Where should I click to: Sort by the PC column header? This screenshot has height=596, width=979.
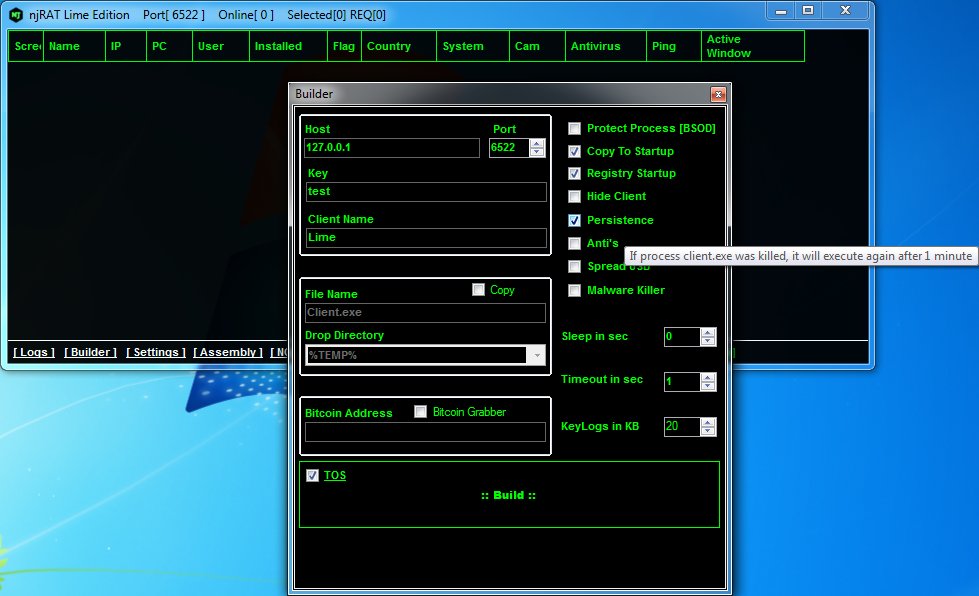(169, 46)
